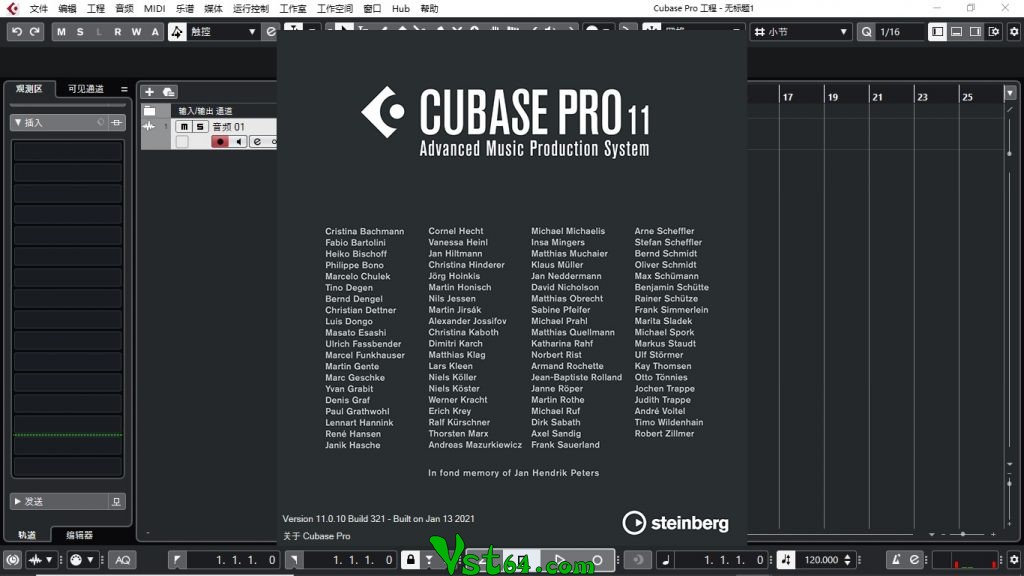Mute the 音频 01 track
This screenshot has width=1024, height=576.
[x=185, y=127]
